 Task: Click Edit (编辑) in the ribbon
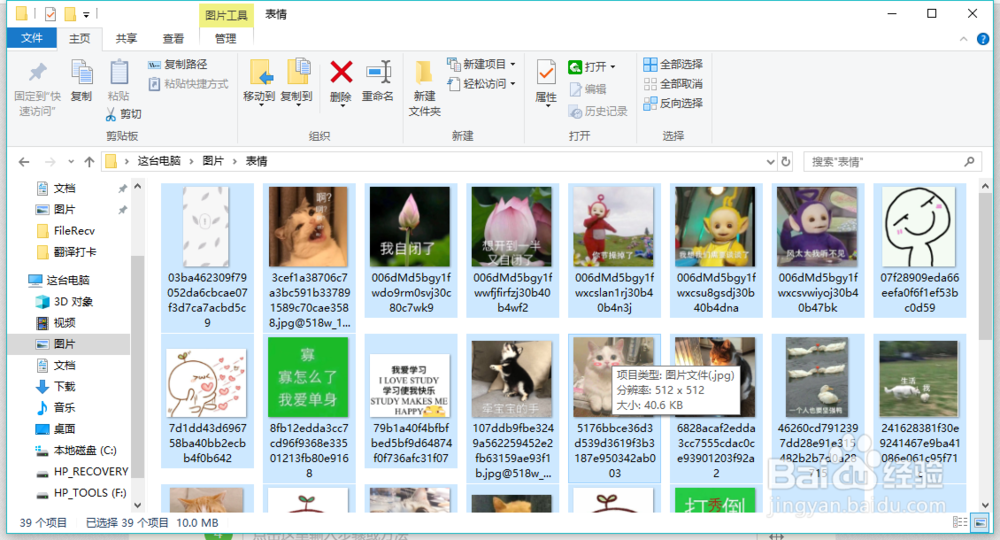click(587, 89)
